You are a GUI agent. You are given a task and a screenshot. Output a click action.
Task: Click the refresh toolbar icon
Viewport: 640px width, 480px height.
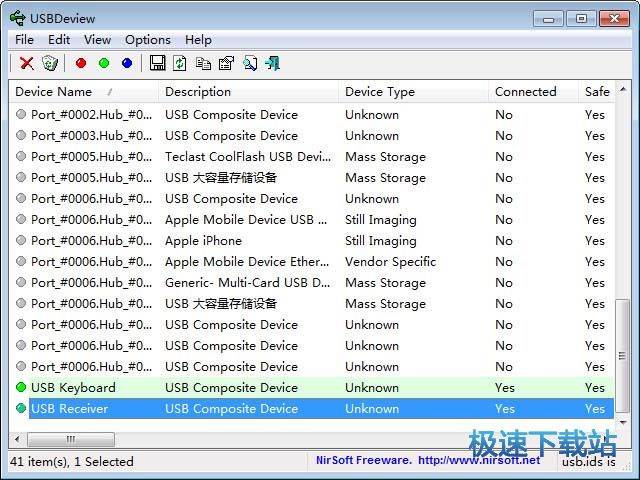(x=180, y=63)
